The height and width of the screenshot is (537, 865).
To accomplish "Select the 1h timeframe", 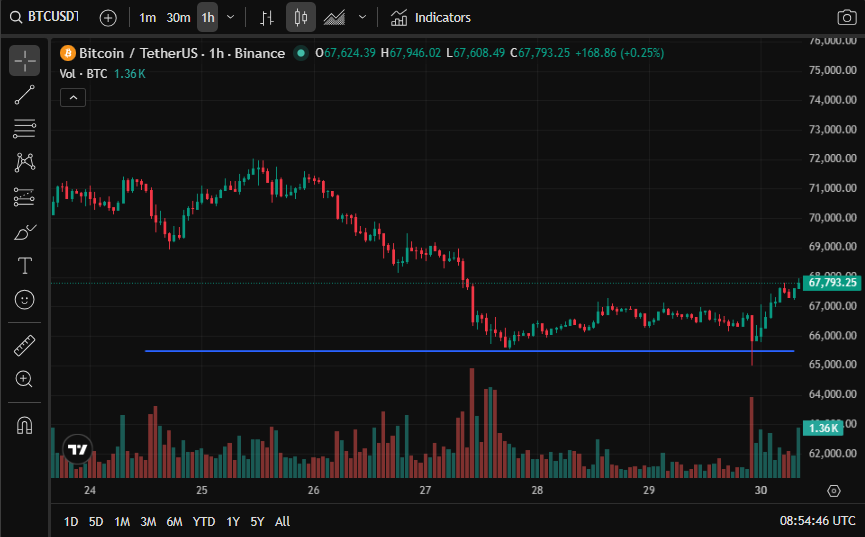I will [x=207, y=18].
